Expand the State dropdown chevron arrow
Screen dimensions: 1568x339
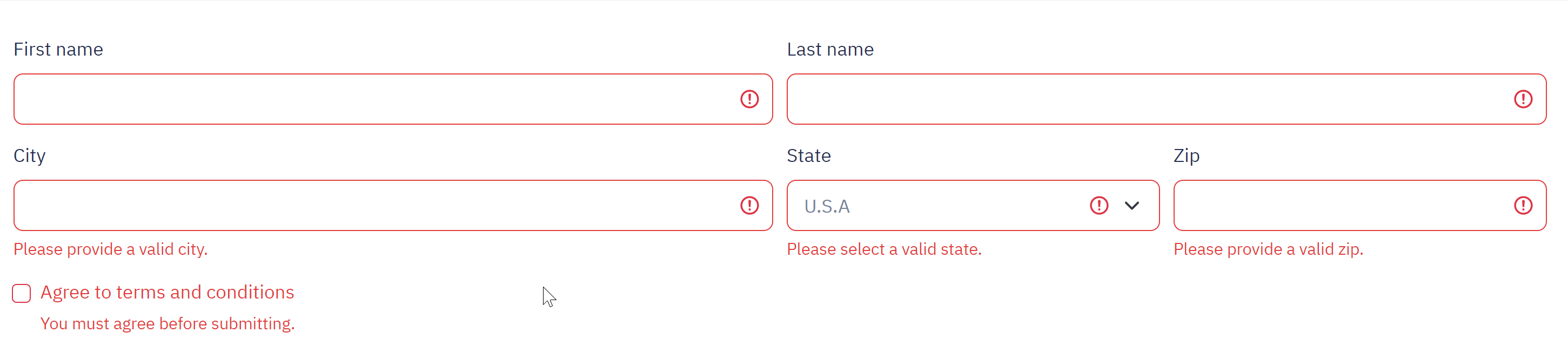coord(1131,206)
